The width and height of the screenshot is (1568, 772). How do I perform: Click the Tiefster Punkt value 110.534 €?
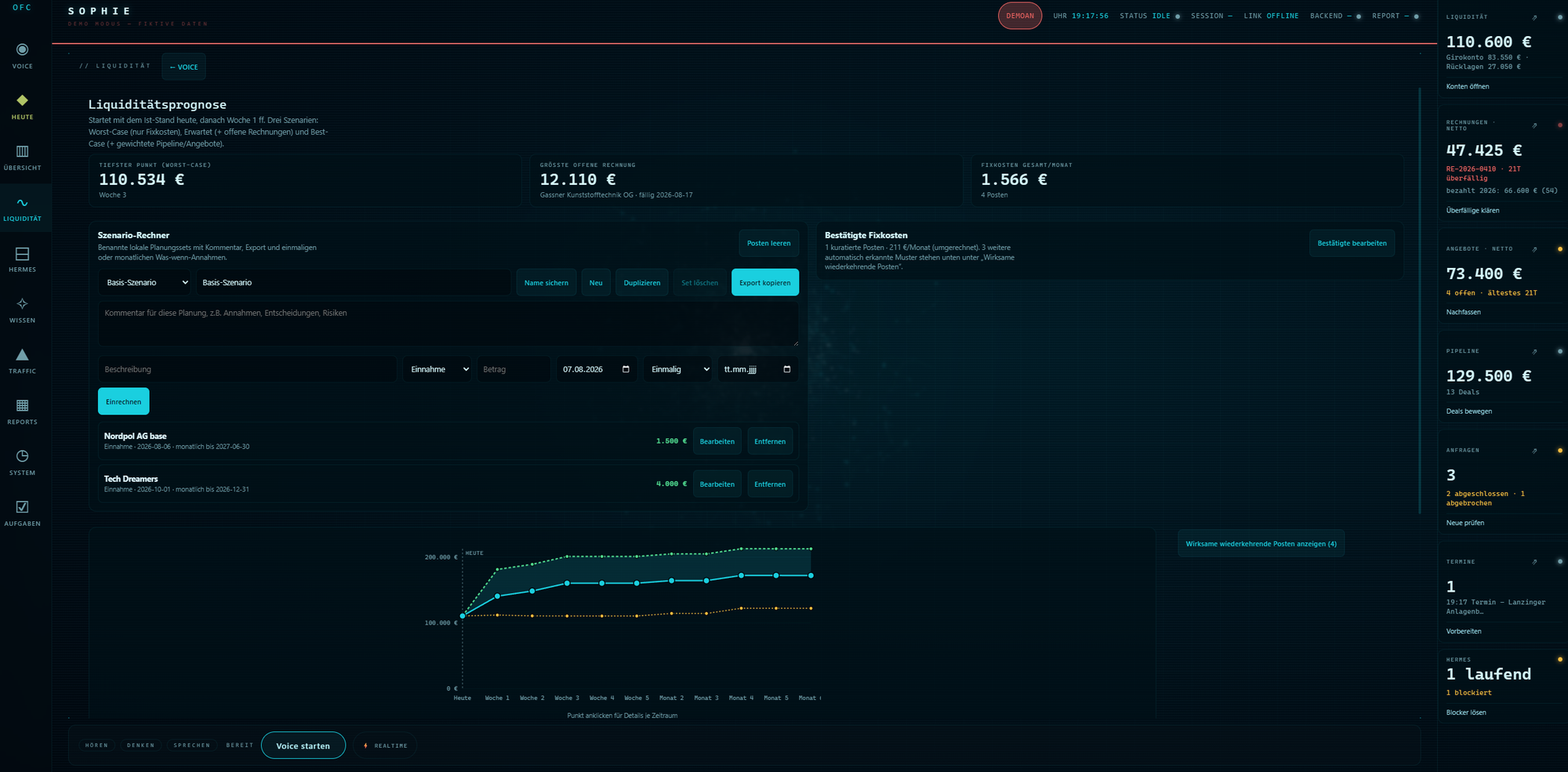coord(142,179)
